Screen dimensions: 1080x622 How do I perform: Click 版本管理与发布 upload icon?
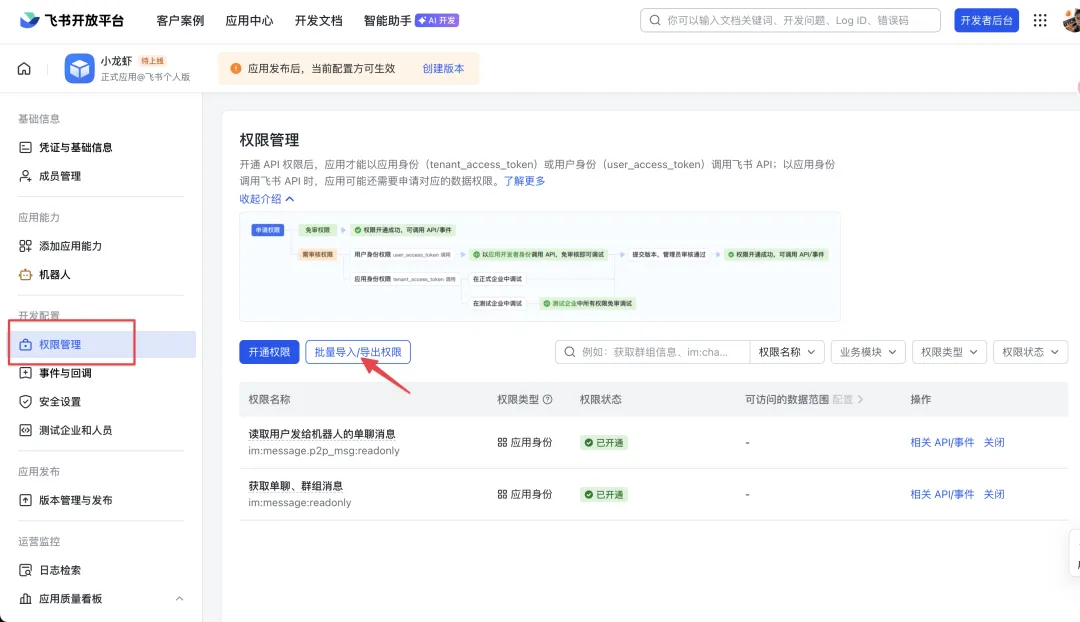coord(25,500)
